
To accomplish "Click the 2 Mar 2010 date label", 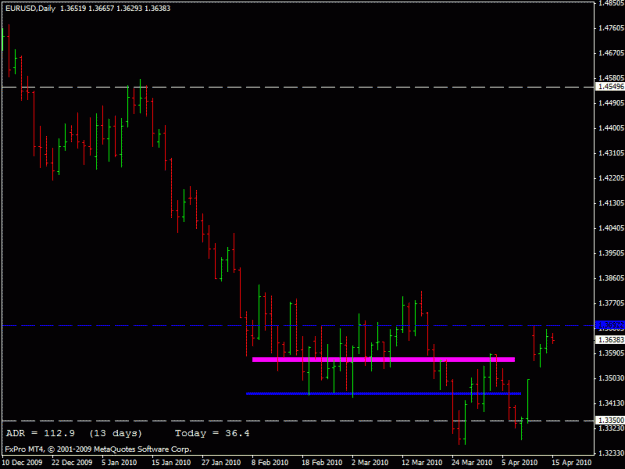I will pos(370,463).
